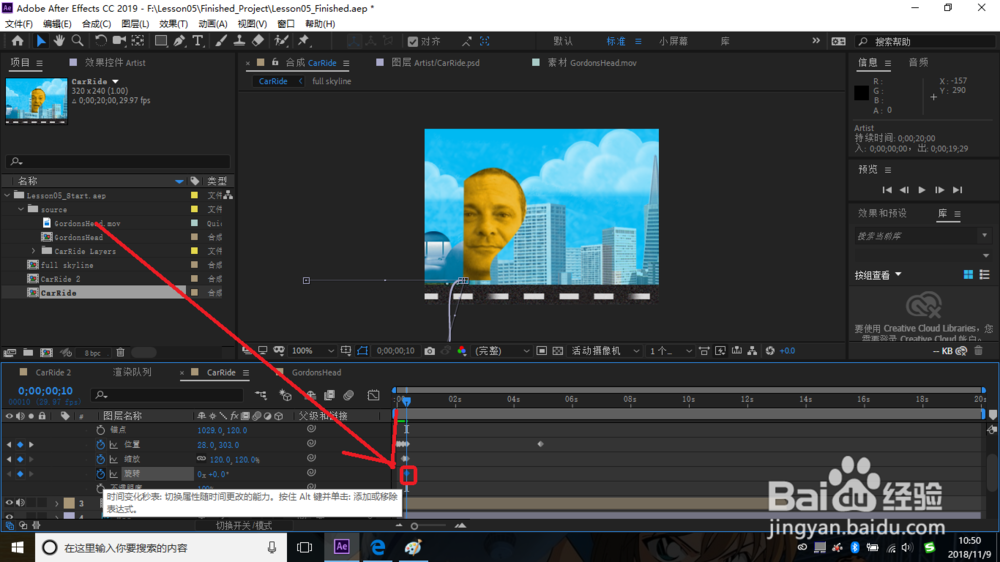Switch to 小屏幕 workspace
Viewport: 1000px width, 562px height.
[x=673, y=41]
